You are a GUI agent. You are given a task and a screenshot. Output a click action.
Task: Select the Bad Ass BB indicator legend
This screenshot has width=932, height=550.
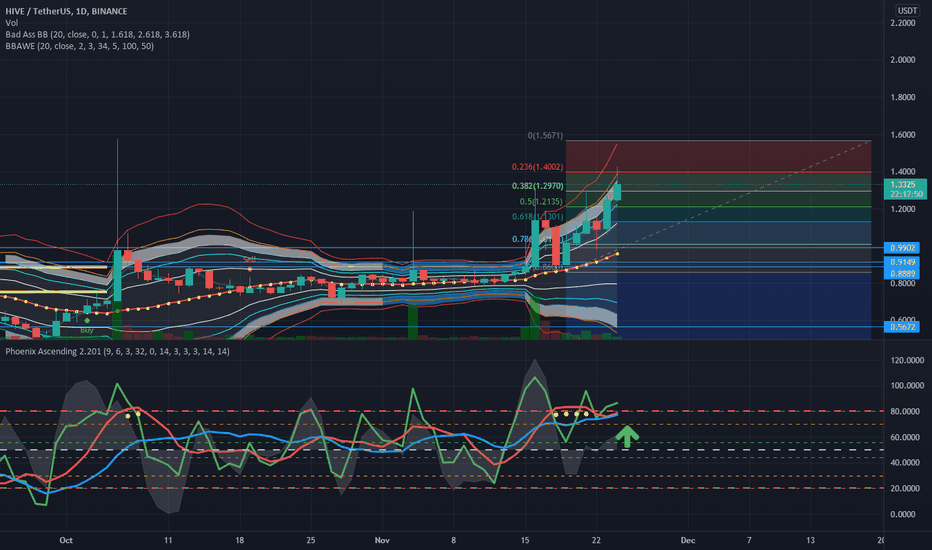click(x=97, y=34)
